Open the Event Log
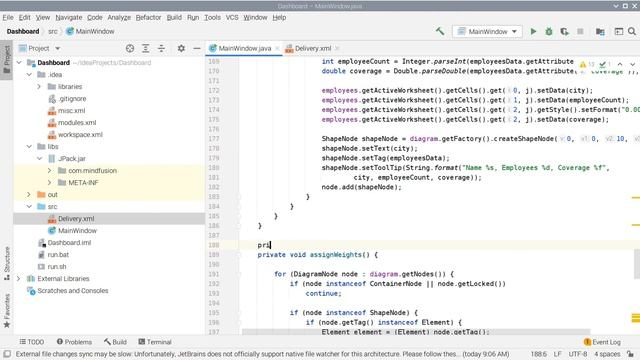The image size is (640, 360). click(602, 342)
